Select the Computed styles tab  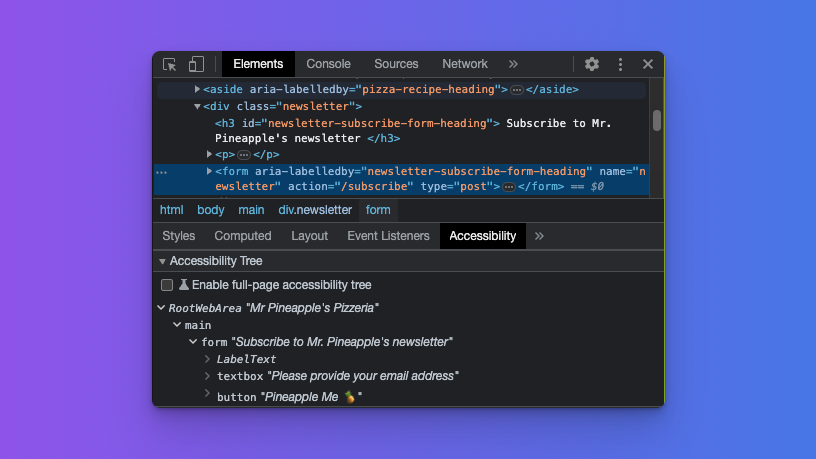[x=243, y=236]
